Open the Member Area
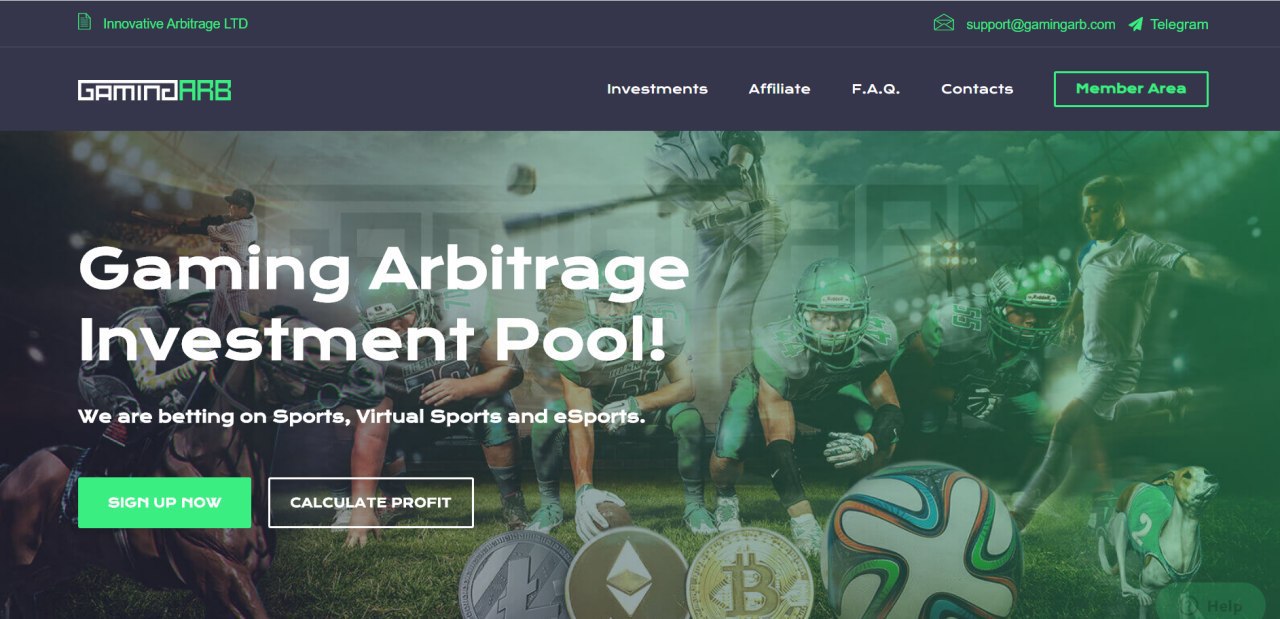This screenshot has height=619, width=1280. coord(1131,89)
